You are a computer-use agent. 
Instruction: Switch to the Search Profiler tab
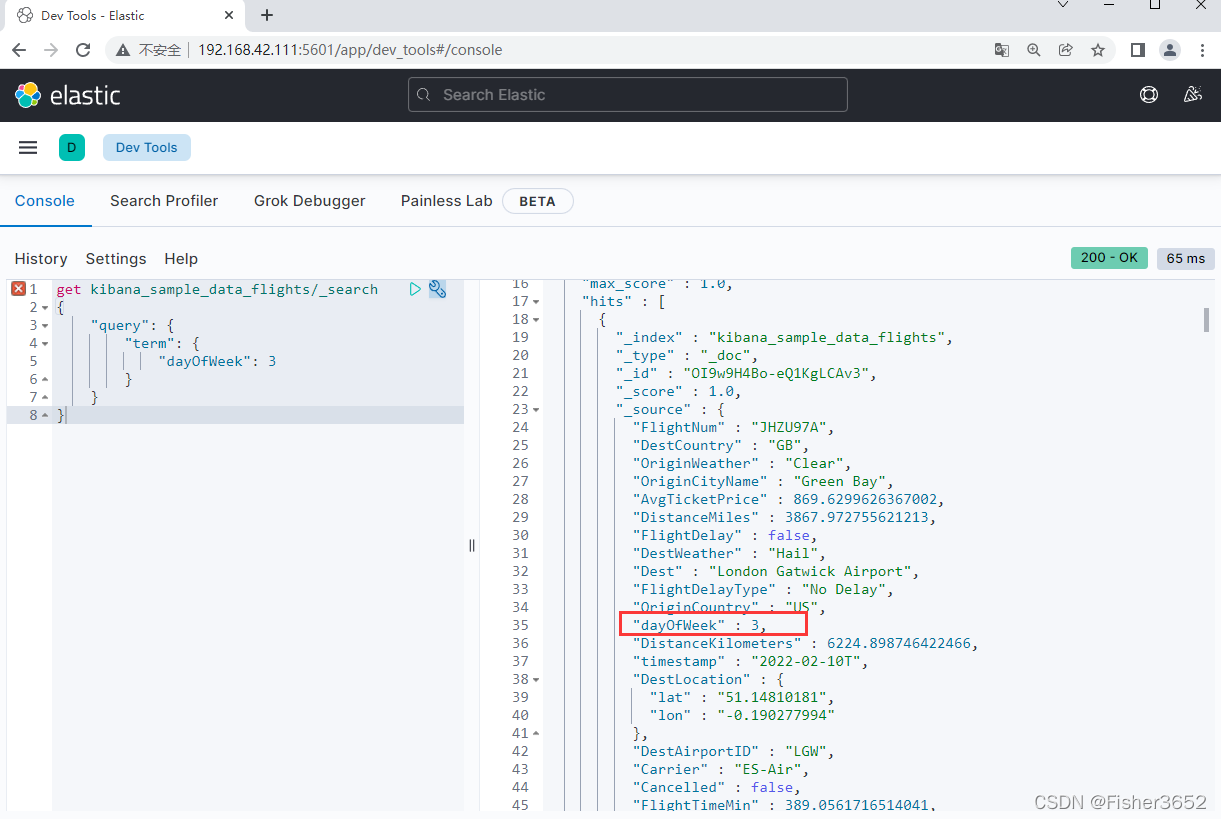(164, 201)
